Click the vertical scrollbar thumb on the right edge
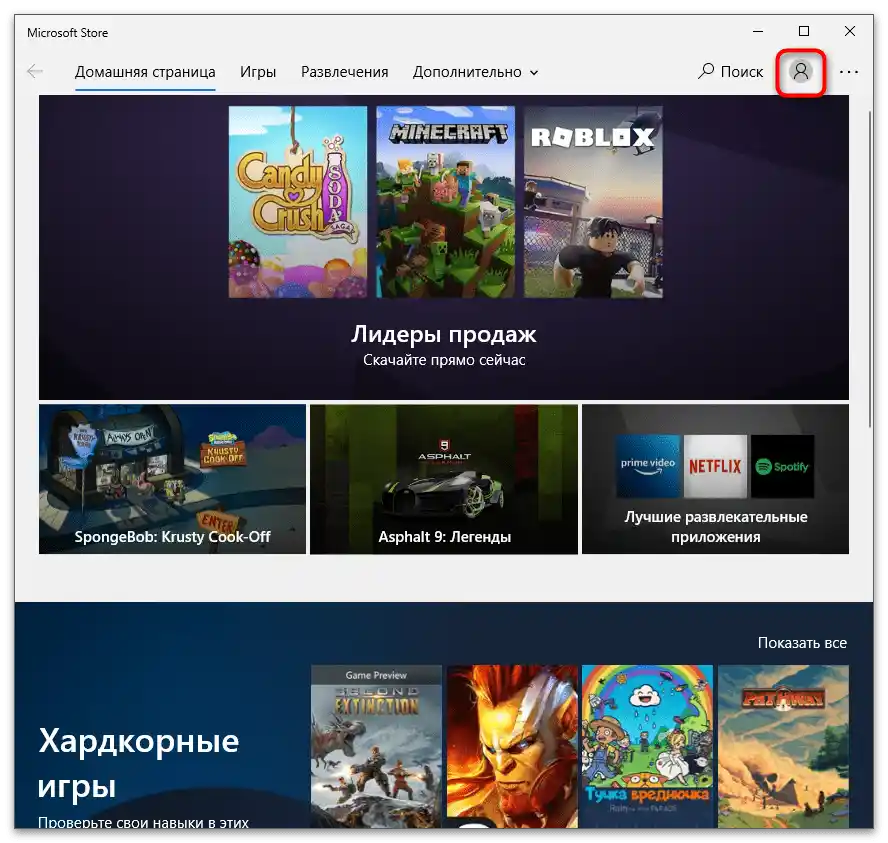This screenshot has height=843, width=888. [870, 269]
